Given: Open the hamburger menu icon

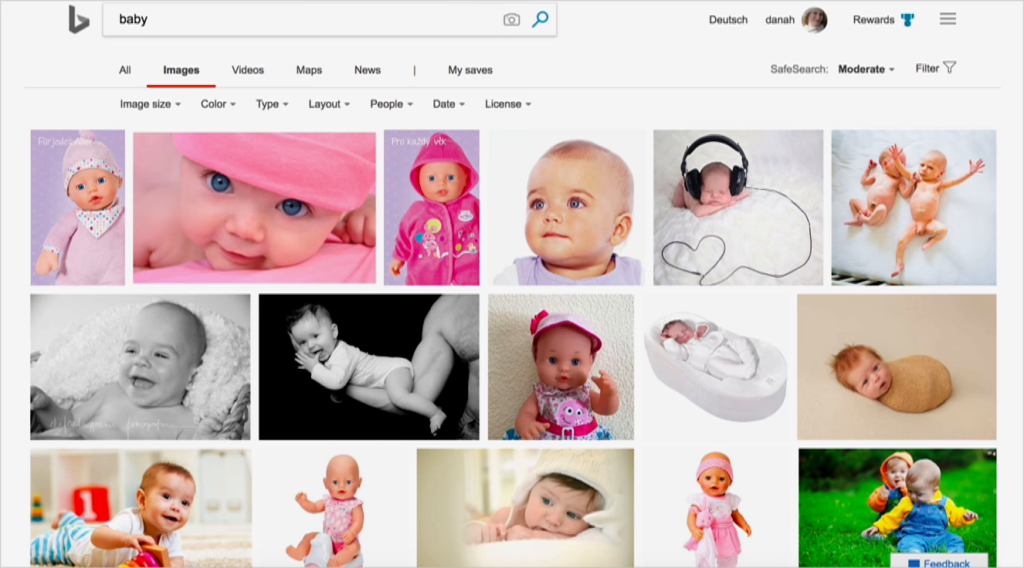Looking at the screenshot, I should pyautogui.click(x=948, y=19).
